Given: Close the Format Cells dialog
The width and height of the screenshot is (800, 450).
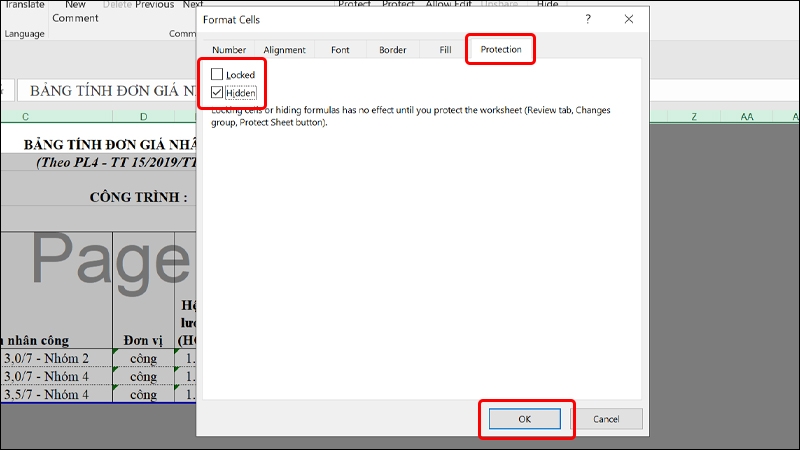Looking at the screenshot, I should [629, 19].
